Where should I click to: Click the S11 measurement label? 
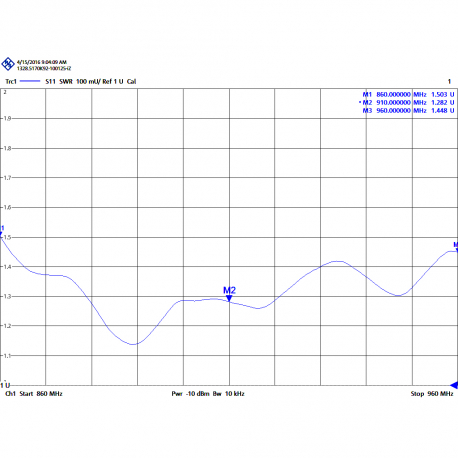pyautogui.click(x=50, y=81)
